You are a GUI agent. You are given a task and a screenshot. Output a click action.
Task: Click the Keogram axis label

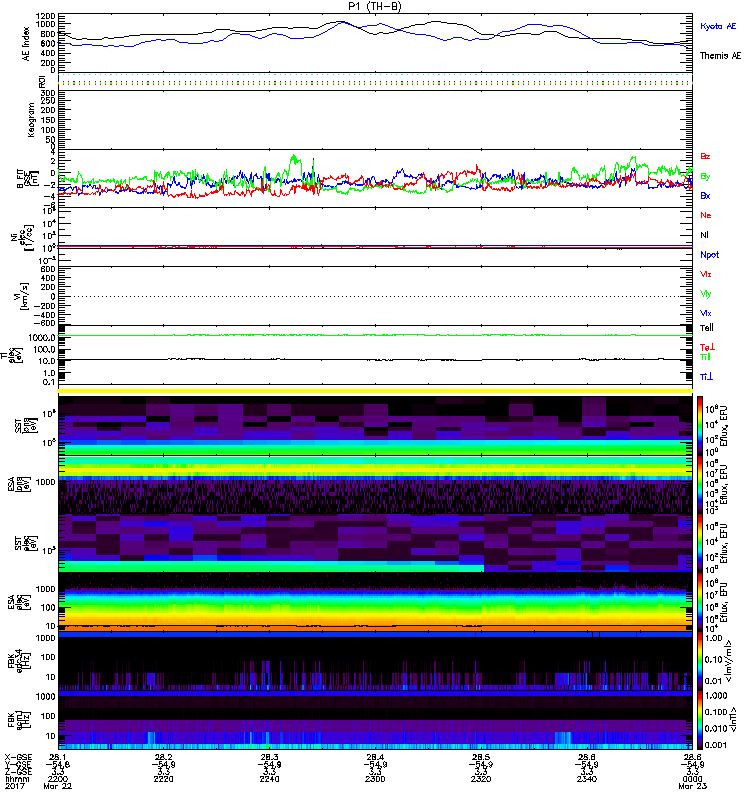[x=31, y=119]
